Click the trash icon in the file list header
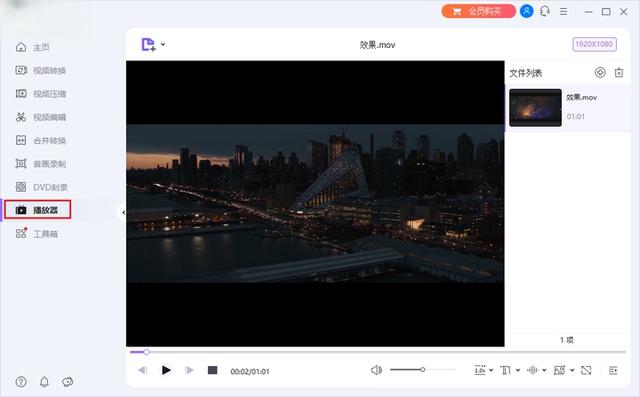The width and height of the screenshot is (640, 397). click(619, 73)
